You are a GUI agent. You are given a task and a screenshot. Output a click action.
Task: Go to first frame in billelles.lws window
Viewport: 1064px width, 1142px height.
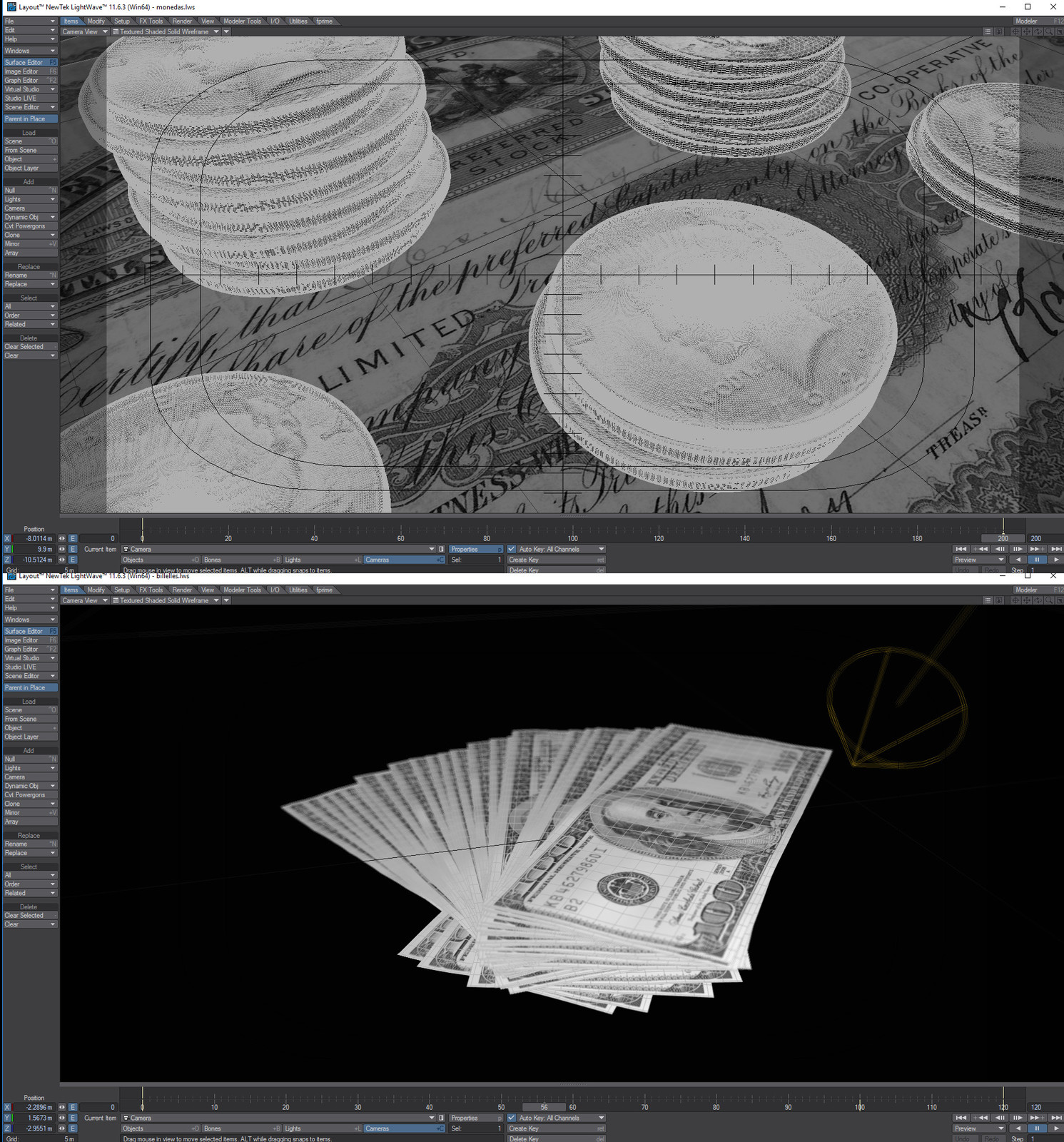click(961, 1118)
